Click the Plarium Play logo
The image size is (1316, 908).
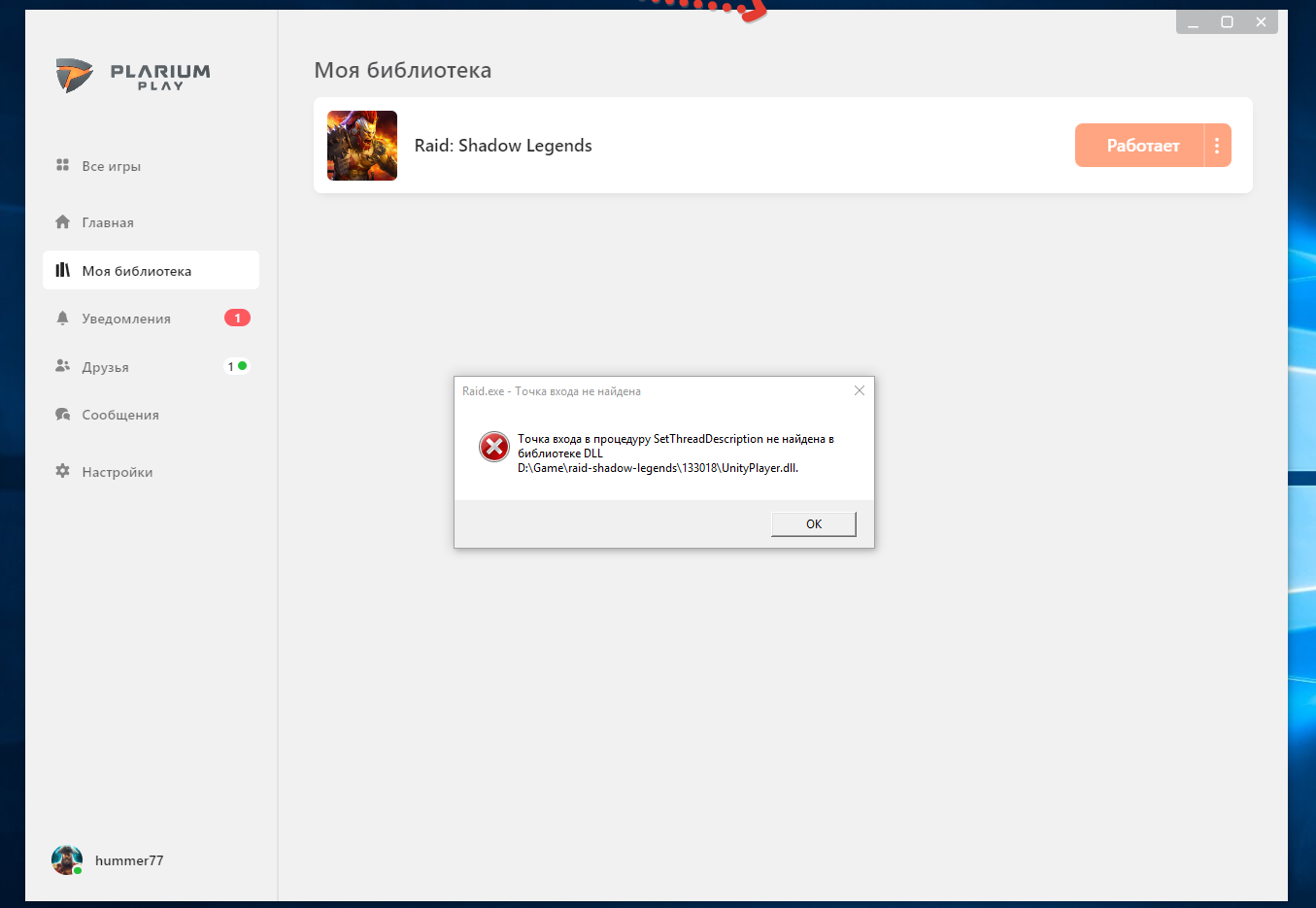132,76
